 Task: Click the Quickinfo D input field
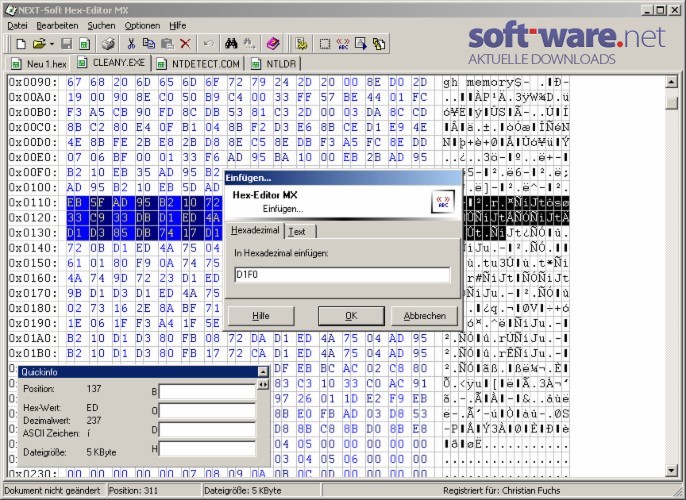pyautogui.click(x=207, y=430)
